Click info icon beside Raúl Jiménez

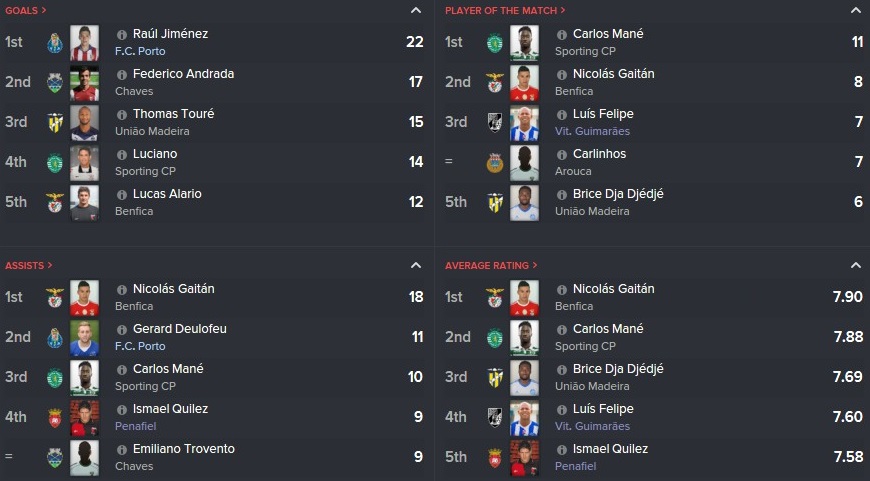[122, 34]
